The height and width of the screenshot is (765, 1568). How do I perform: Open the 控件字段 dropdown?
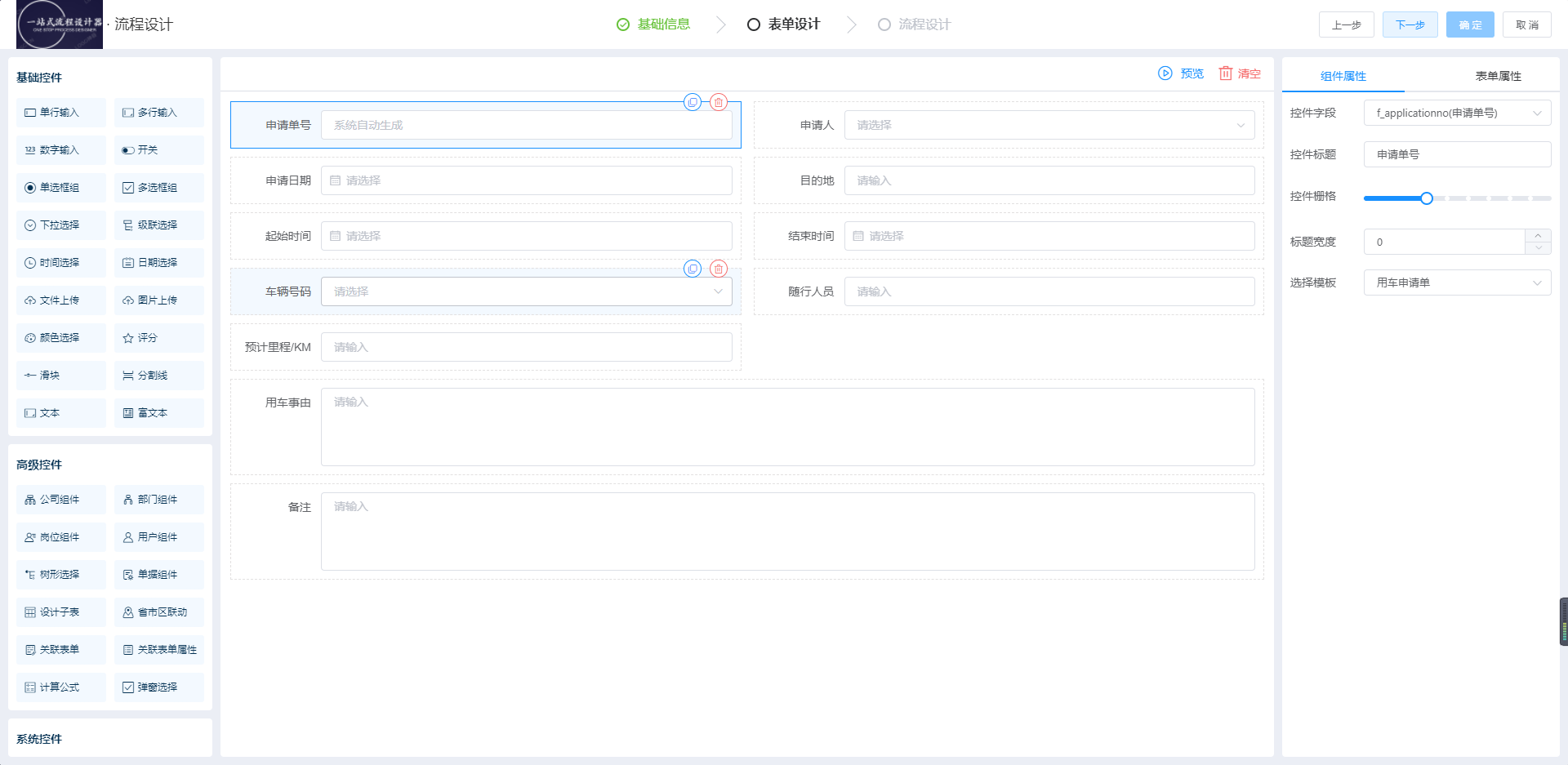click(x=1458, y=113)
